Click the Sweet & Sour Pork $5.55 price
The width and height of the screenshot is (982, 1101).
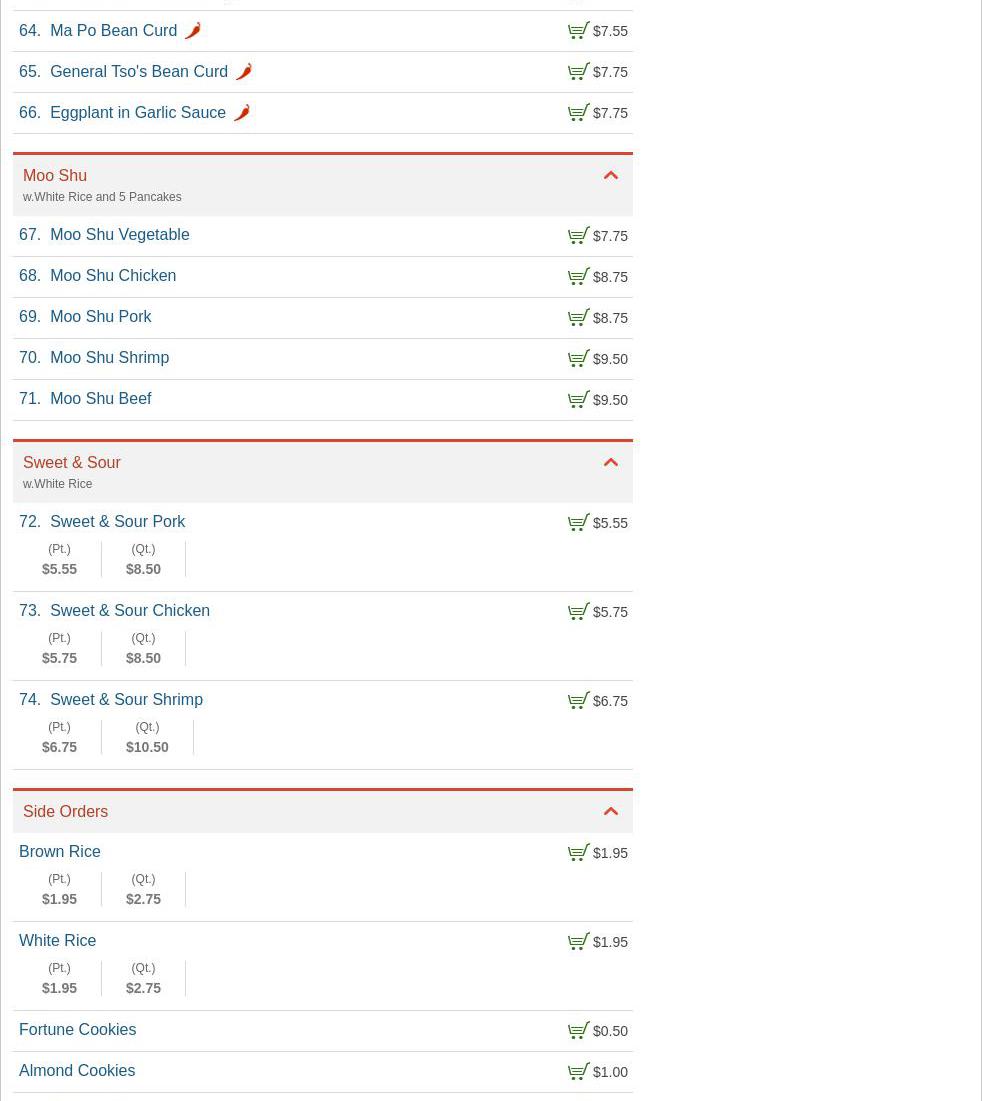click(x=610, y=523)
